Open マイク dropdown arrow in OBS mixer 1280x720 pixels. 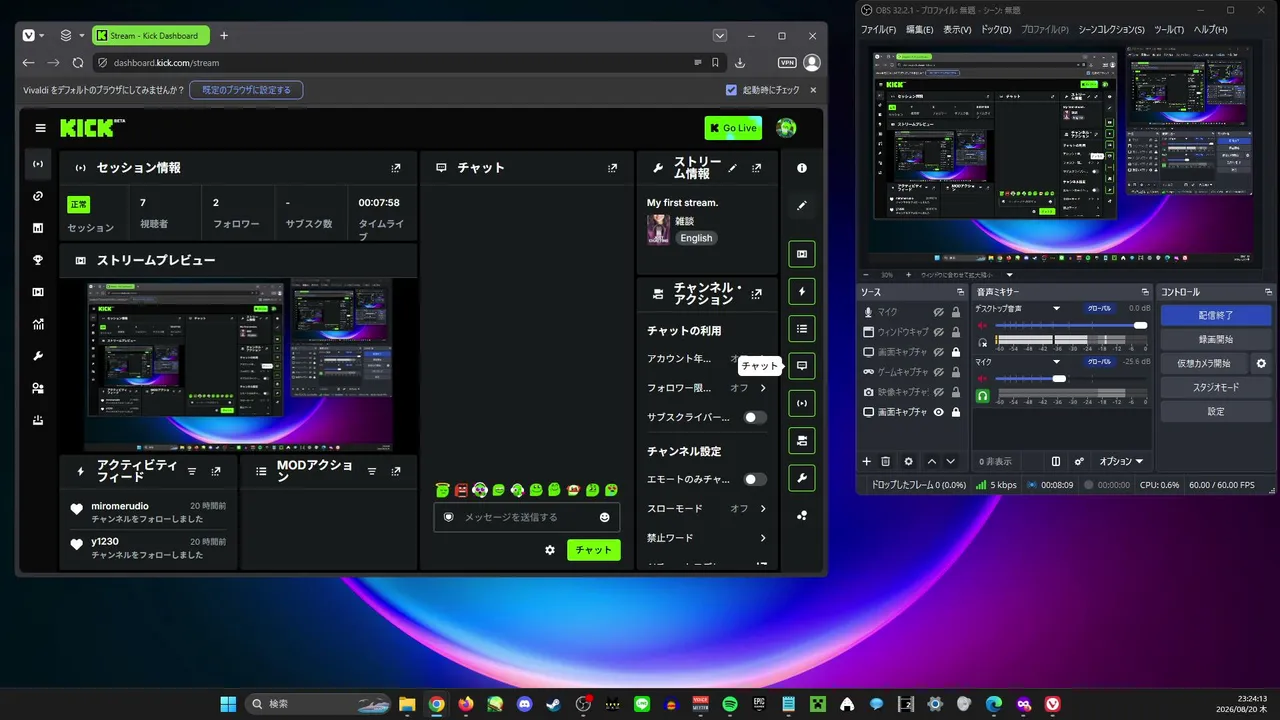[1056, 361]
